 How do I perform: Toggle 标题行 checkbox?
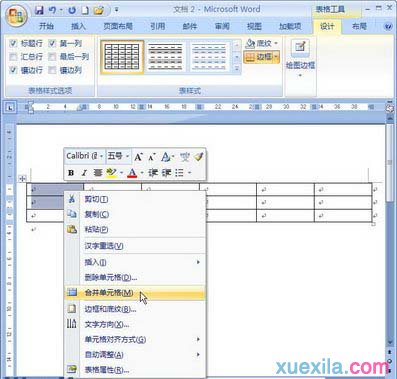coord(13,43)
